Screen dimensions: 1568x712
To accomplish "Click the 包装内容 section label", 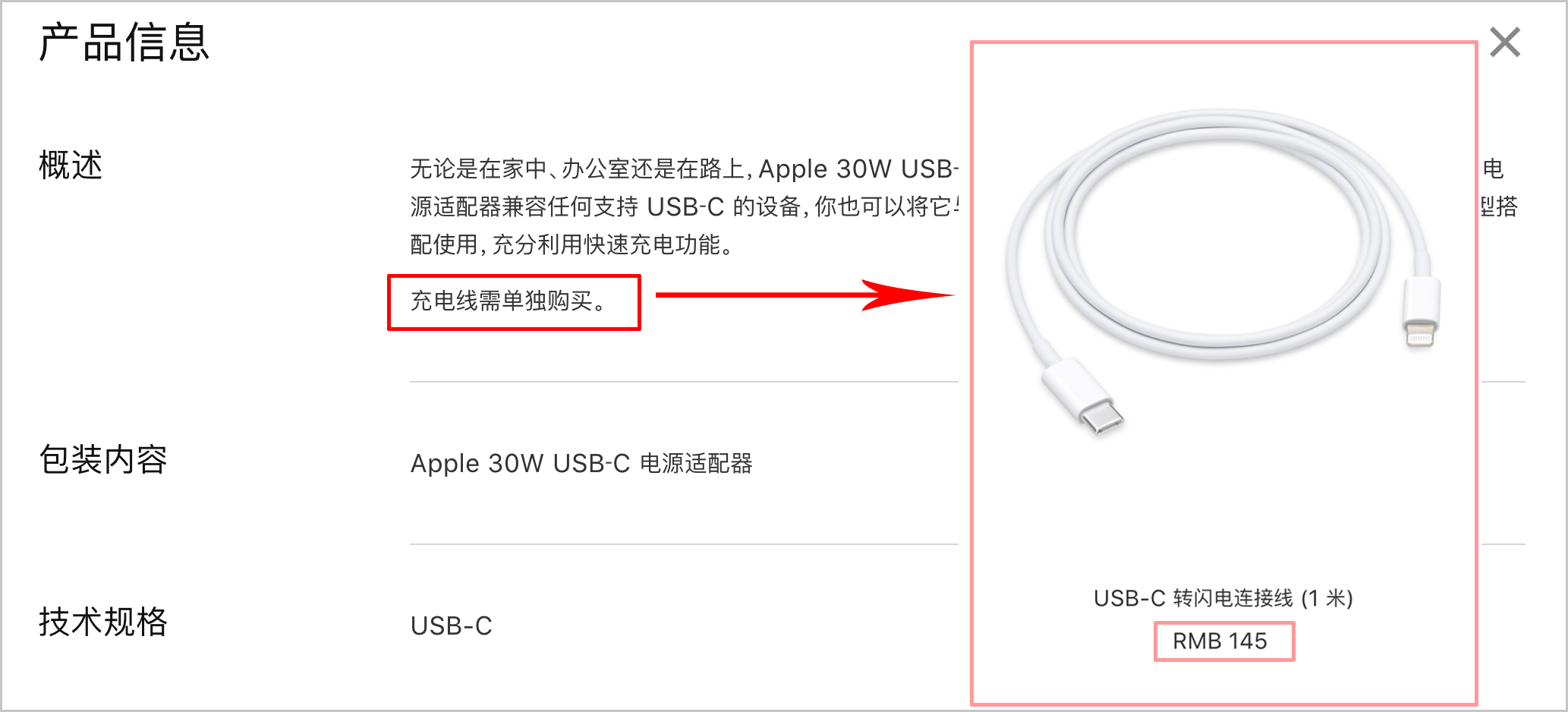I will pyautogui.click(x=102, y=459).
